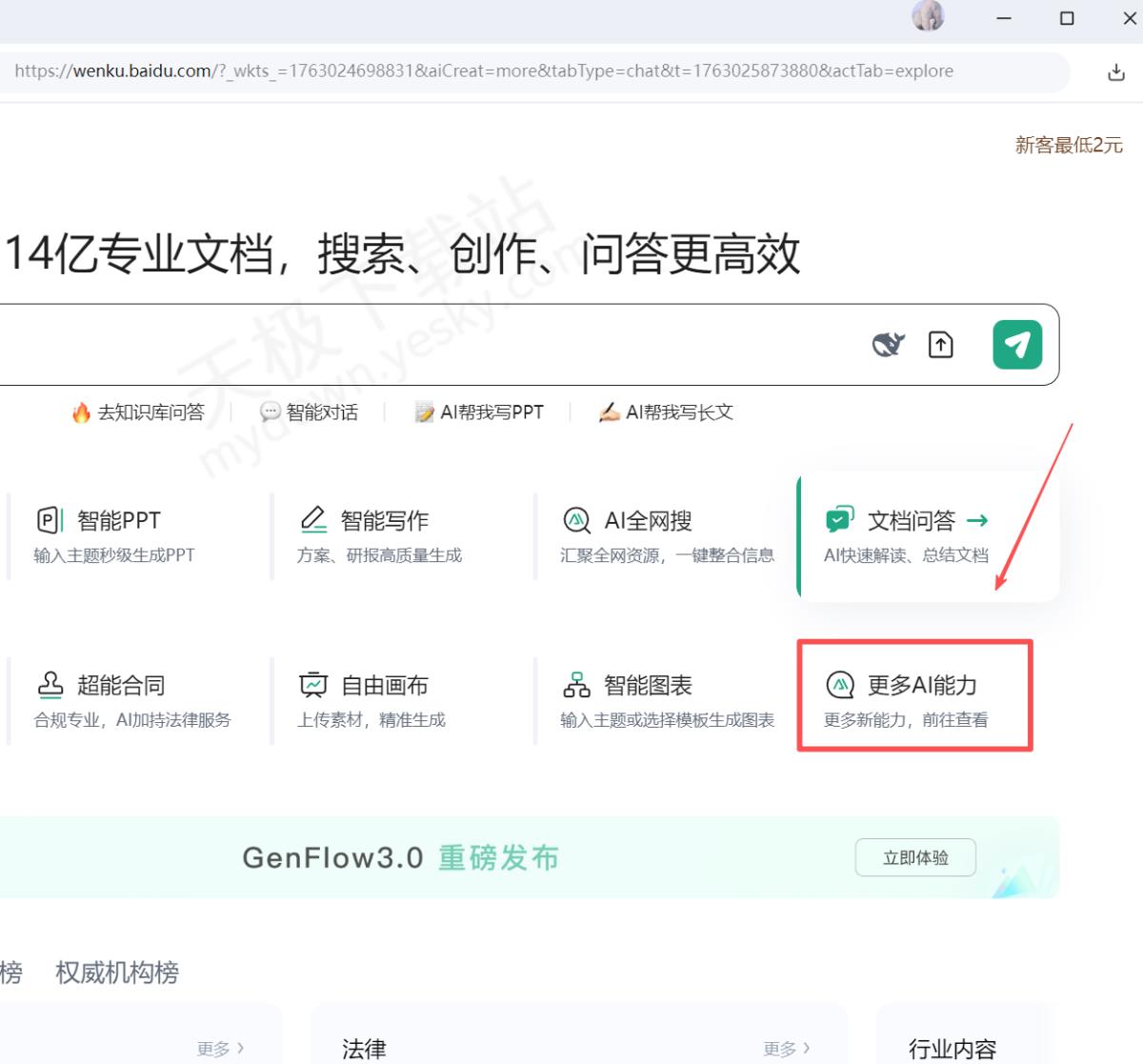
Task: Click the browser download icon
Action: click(x=1115, y=72)
